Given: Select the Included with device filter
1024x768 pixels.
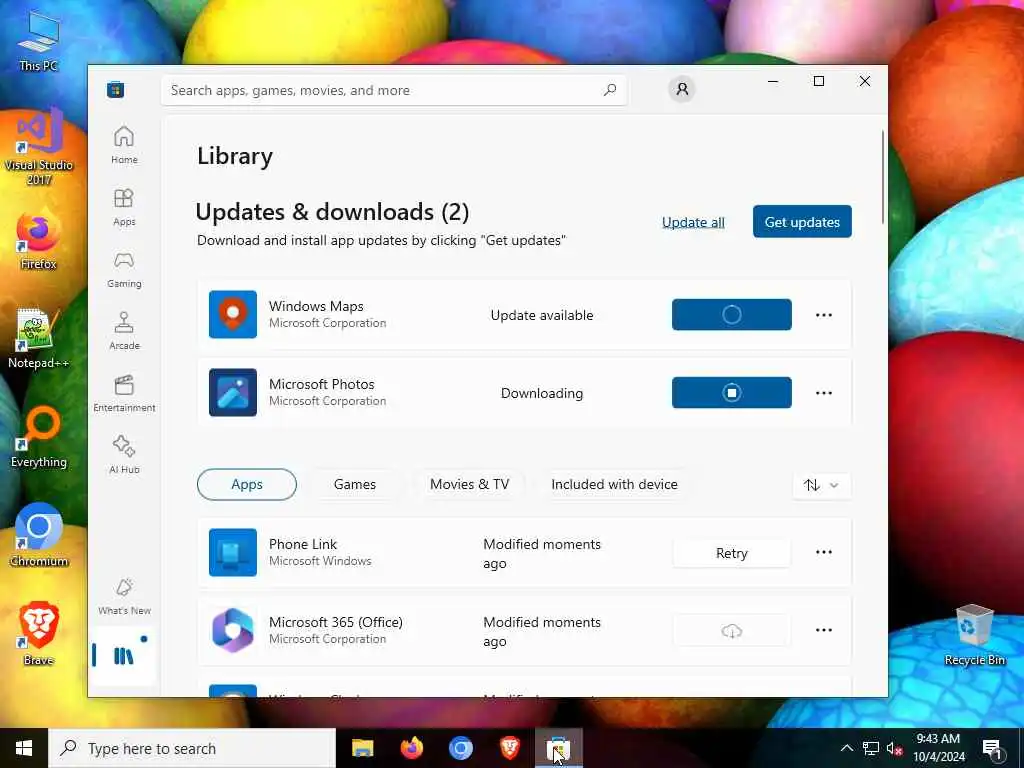Looking at the screenshot, I should tap(615, 485).
